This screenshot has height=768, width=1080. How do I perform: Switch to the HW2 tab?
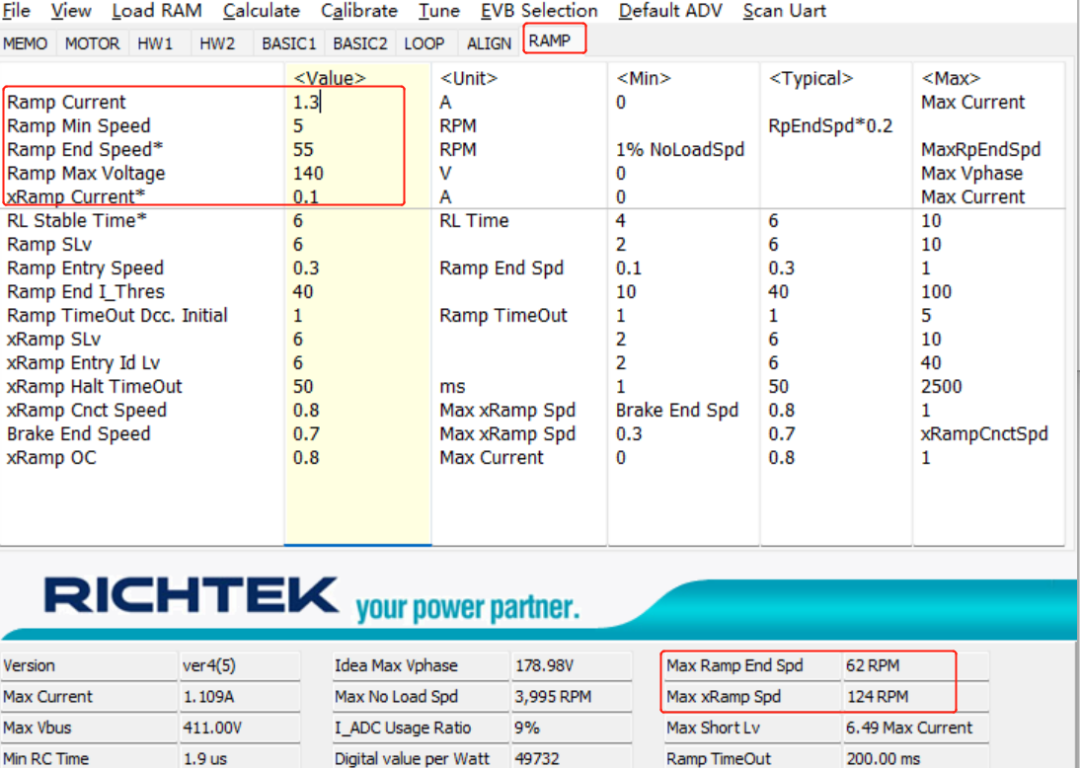click(217, 43)
